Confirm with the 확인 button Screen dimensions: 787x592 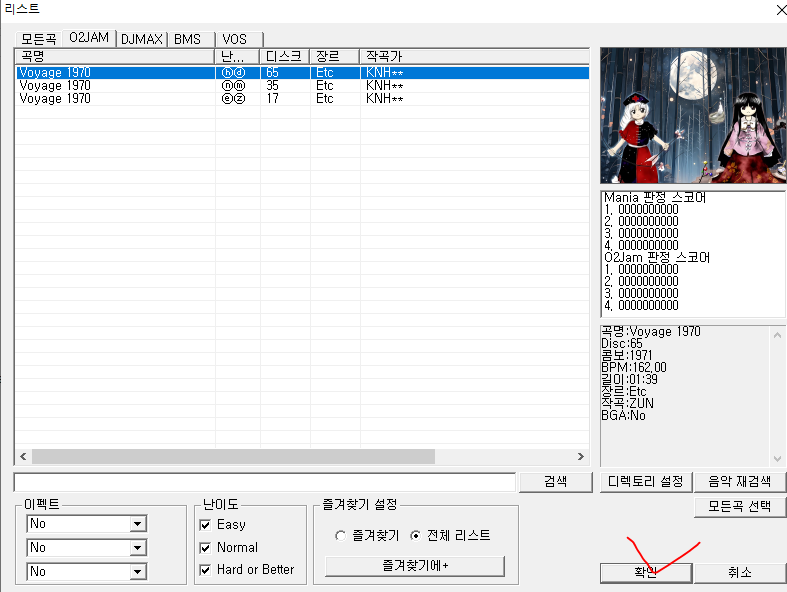(x=646, y=572)
